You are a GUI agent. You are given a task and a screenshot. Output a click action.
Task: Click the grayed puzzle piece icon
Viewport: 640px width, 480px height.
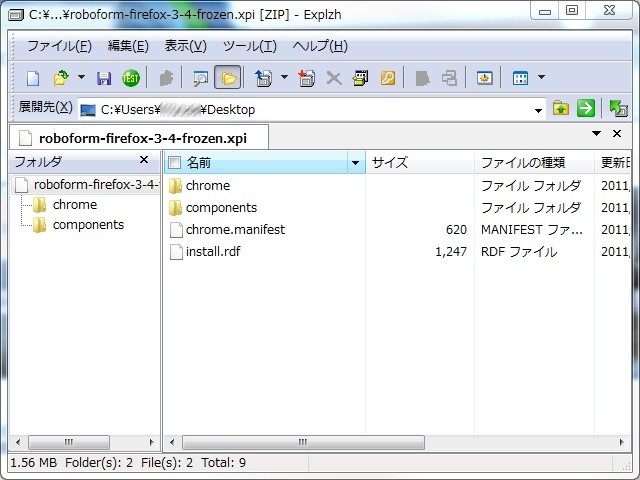point(166,78)
